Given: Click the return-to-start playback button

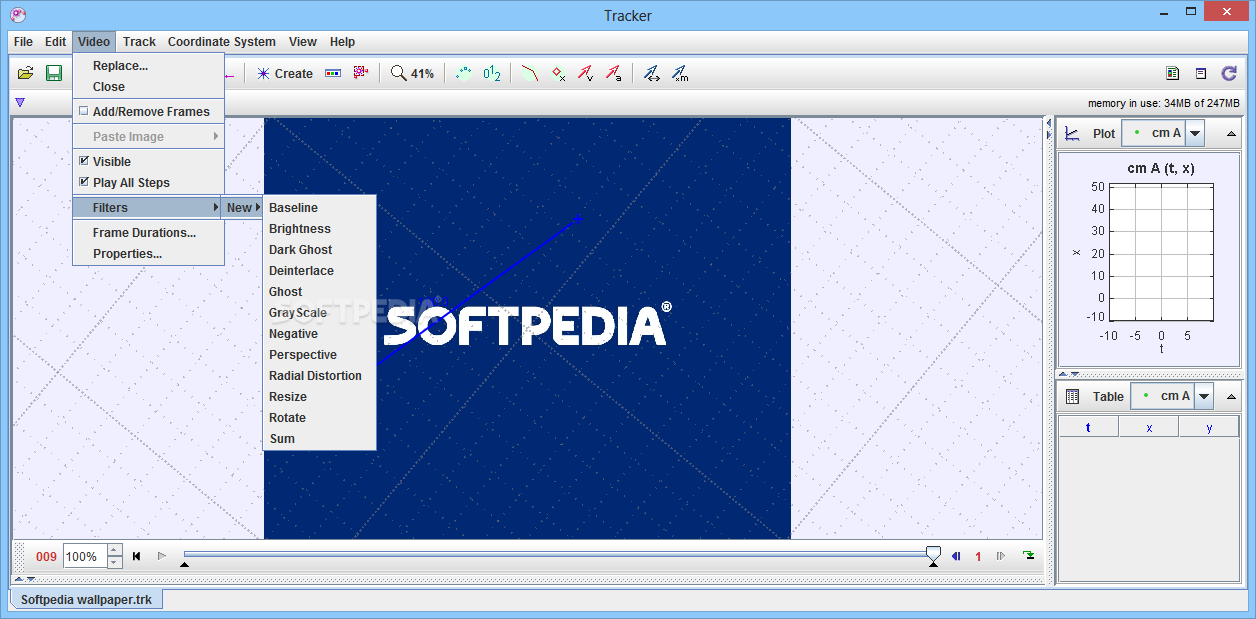Looking at the screenshot, I should [136, 556].
